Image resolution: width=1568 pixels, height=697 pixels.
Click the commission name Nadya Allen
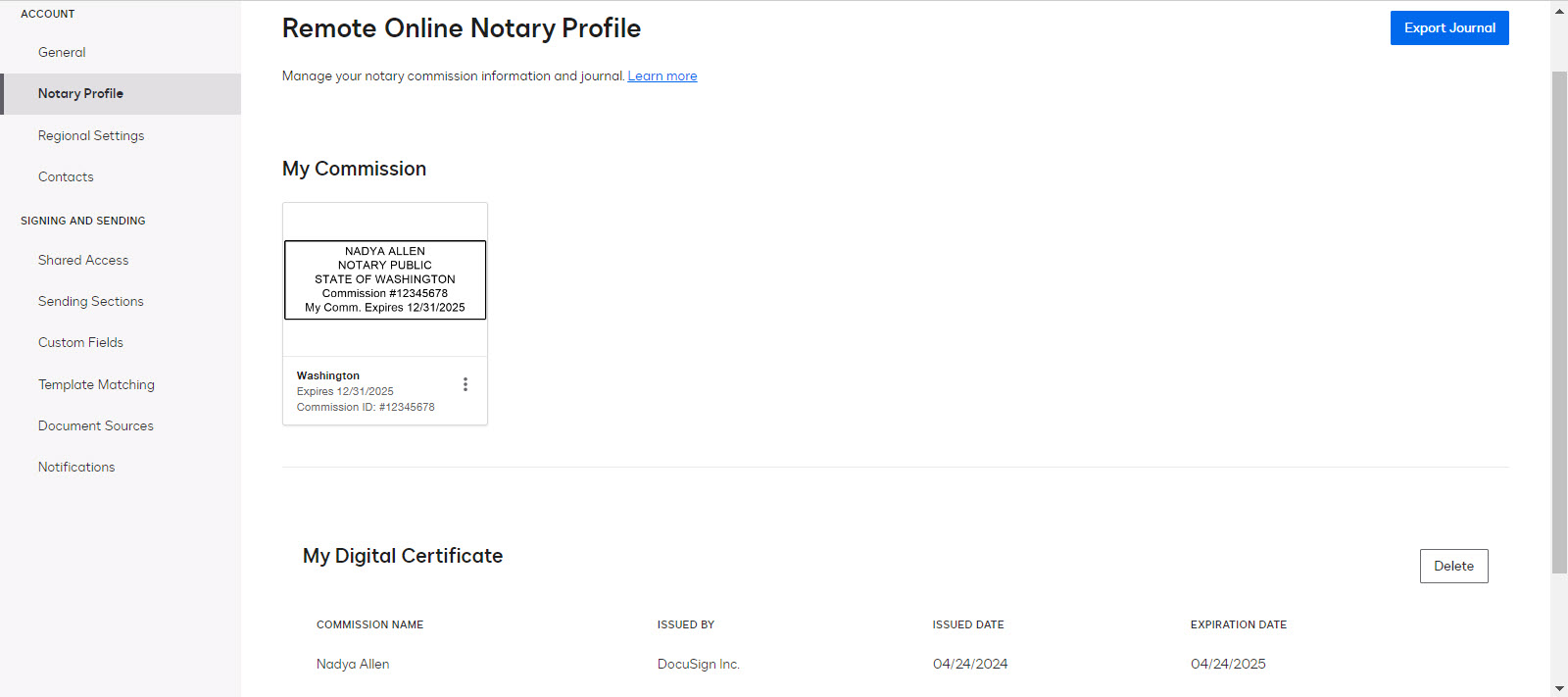(352, 664)
